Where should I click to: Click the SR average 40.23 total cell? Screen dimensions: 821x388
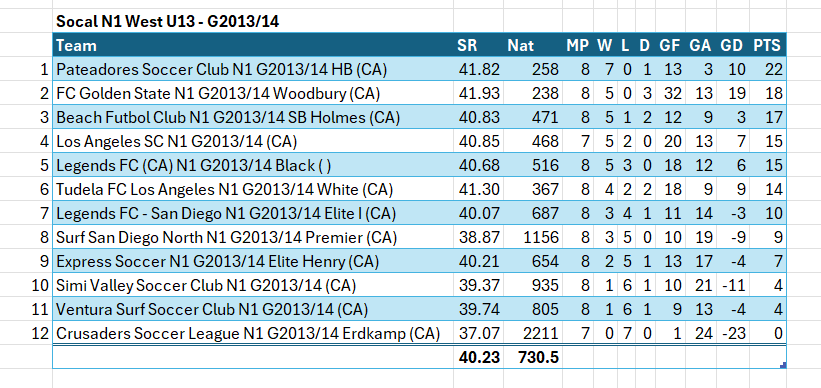coord(478,358)
